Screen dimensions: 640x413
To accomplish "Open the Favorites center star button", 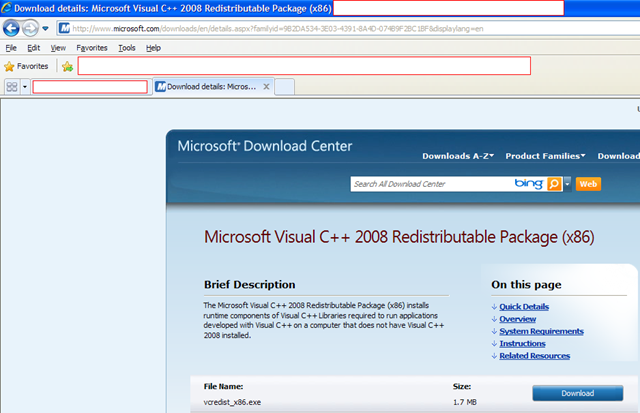I will pyautogui.click(x=26, y=66).
